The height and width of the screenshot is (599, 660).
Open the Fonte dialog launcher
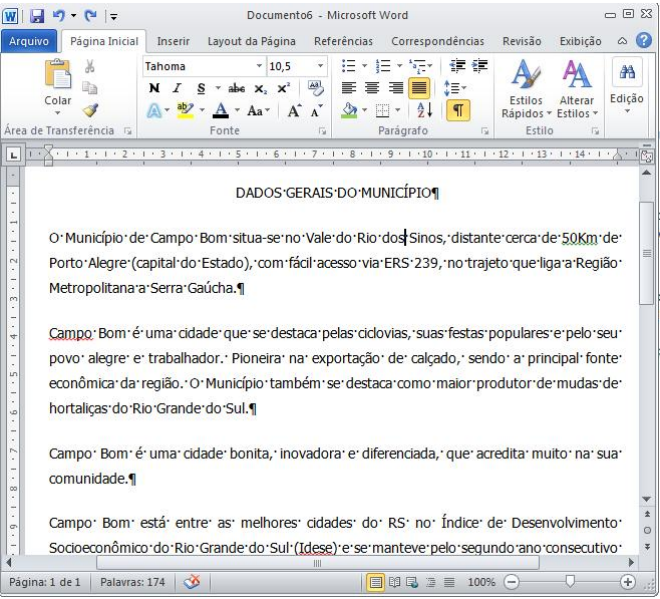323,131
